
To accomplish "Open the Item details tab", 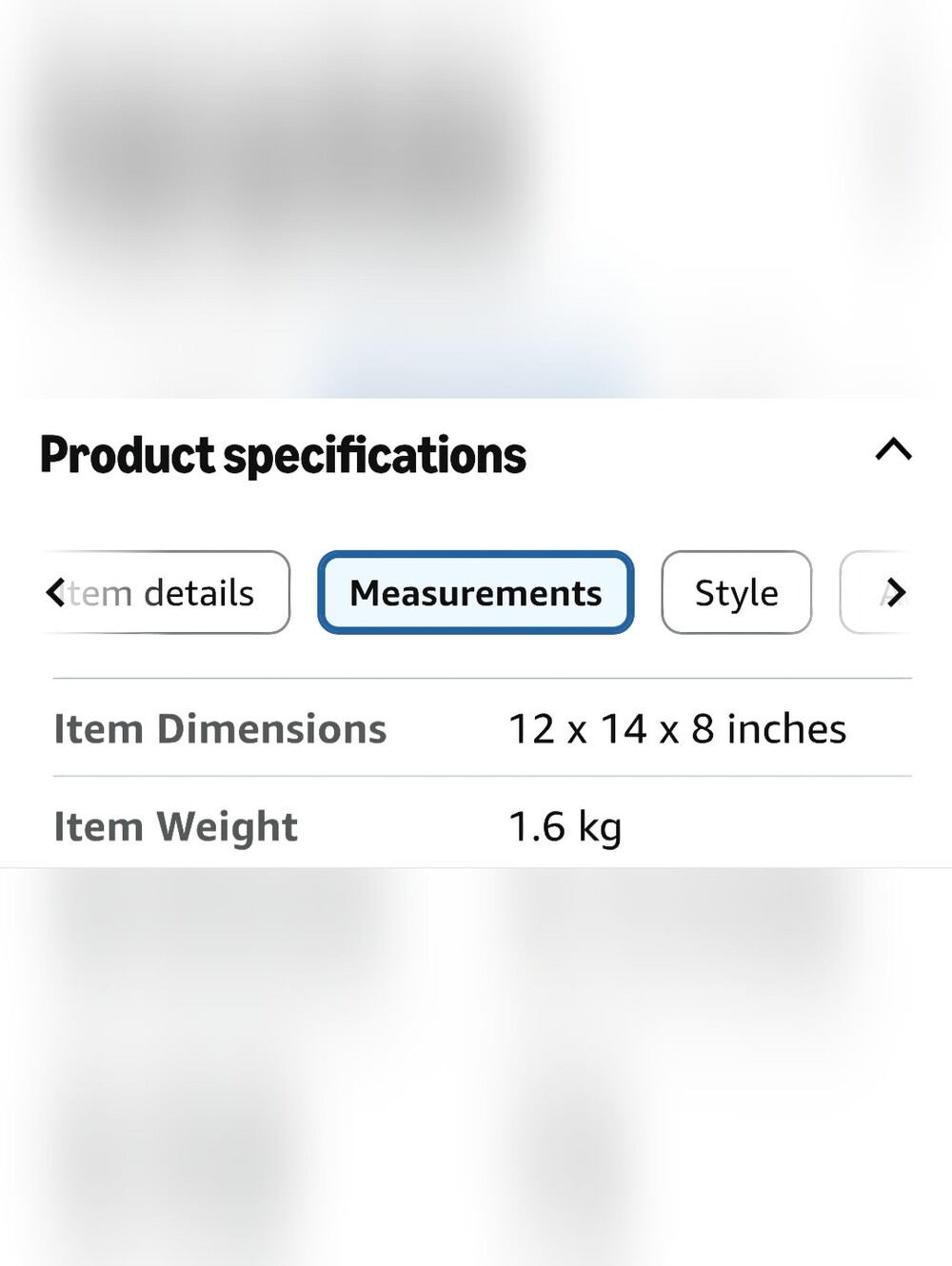I will coord(166,592).
